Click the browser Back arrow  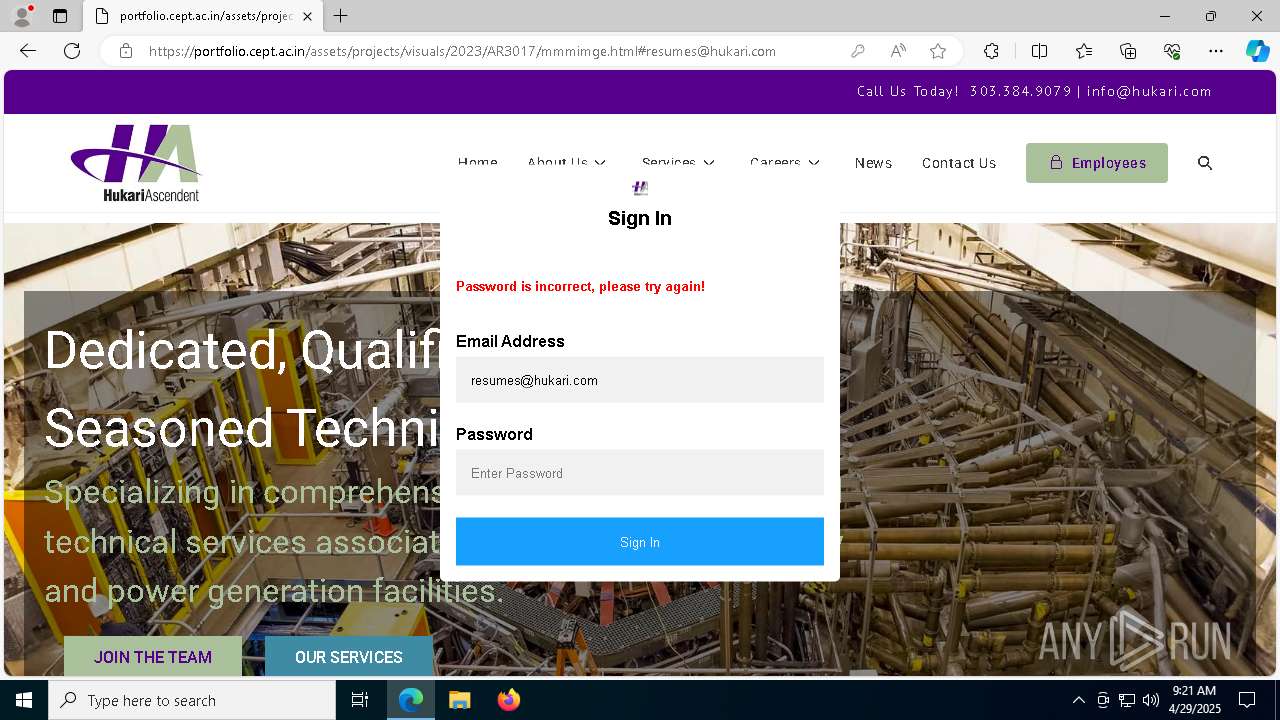pyautogui.click(x=28, y=51)
